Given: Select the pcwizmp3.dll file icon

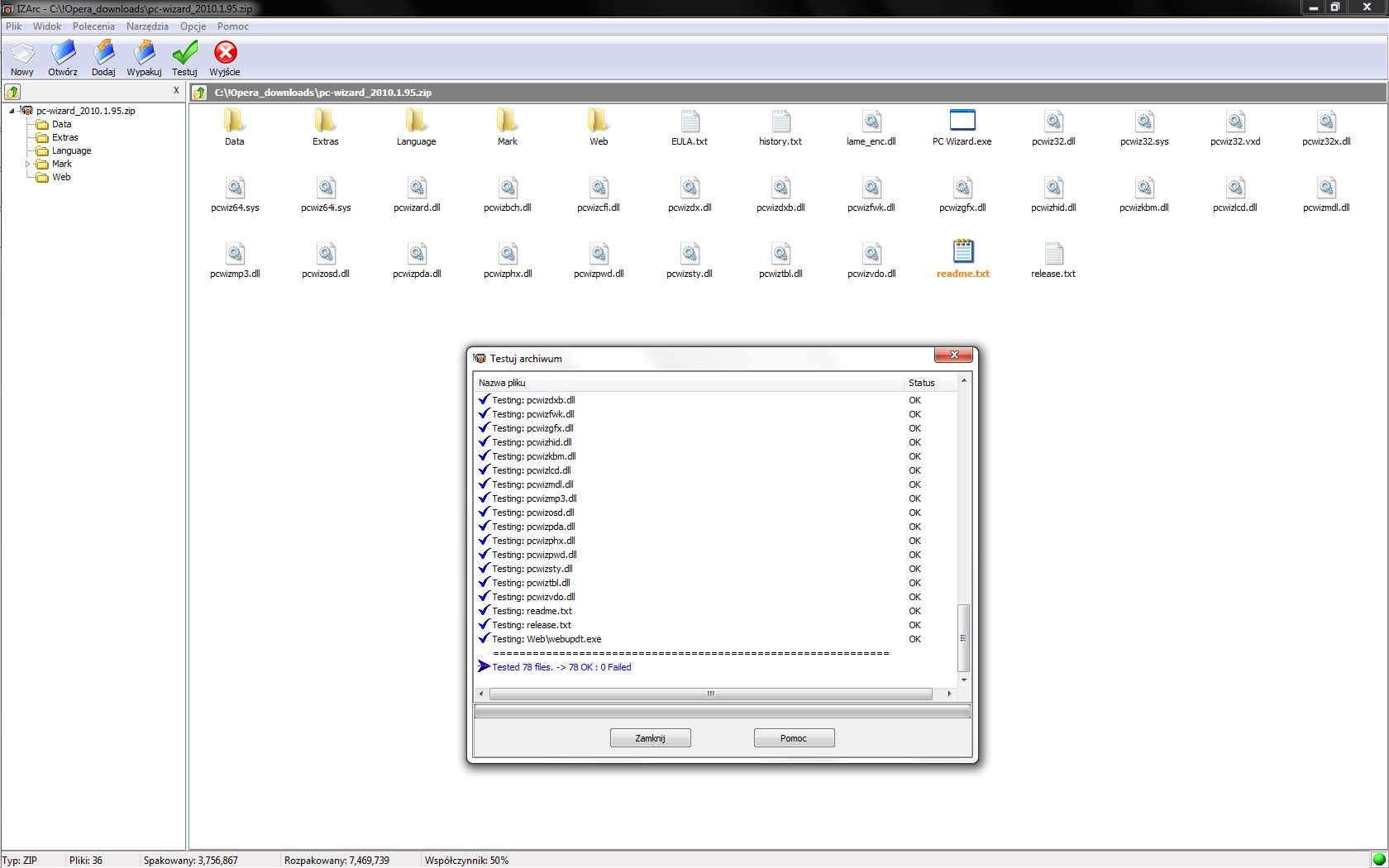Looking at the screenshot, I should [235, 253].
